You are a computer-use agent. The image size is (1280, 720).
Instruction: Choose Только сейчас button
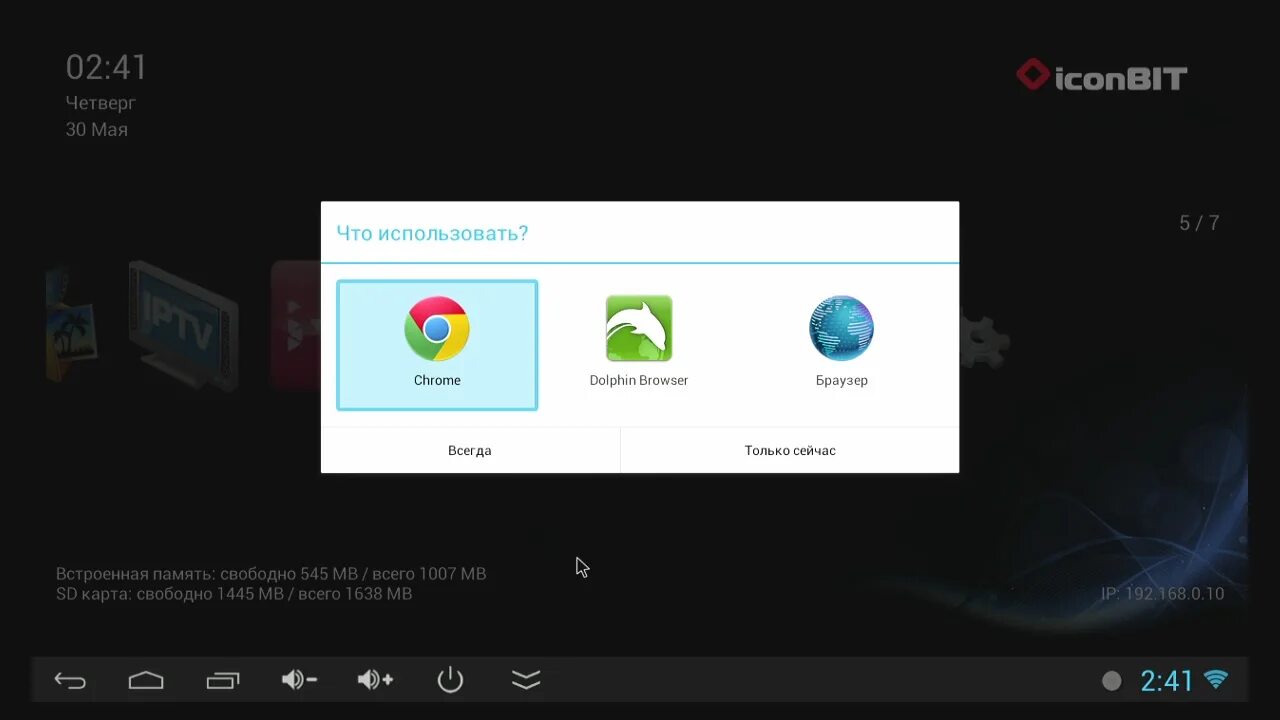coord(790,451)
